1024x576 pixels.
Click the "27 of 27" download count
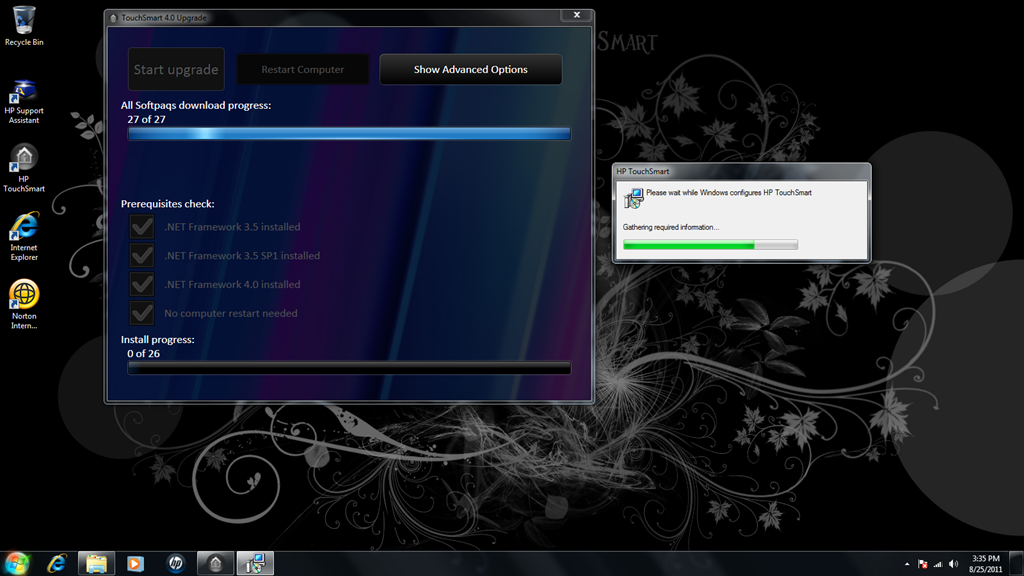point(146,120)
